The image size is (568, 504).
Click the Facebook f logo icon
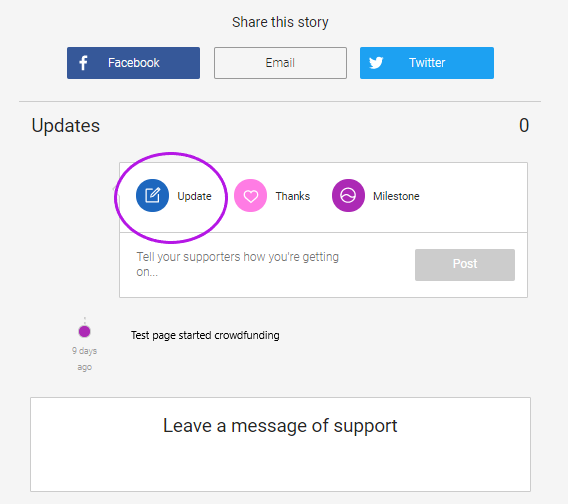click(x=83, y=63)
